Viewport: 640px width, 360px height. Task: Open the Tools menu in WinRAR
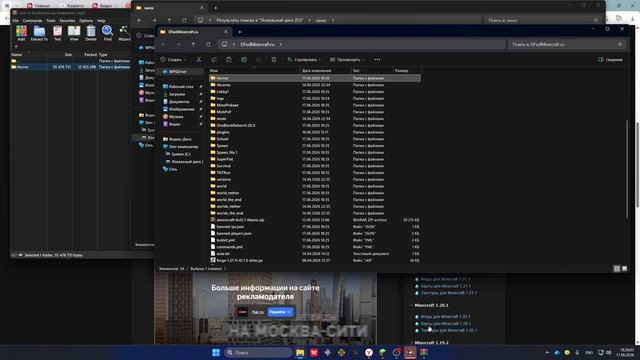pyautogui.click(x=51, y=20)
